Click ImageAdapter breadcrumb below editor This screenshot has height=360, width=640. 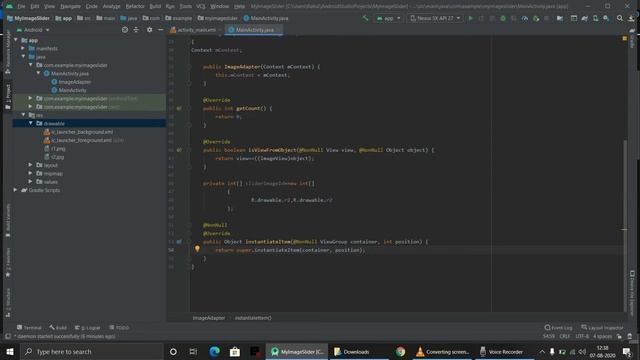coord(209,318)
